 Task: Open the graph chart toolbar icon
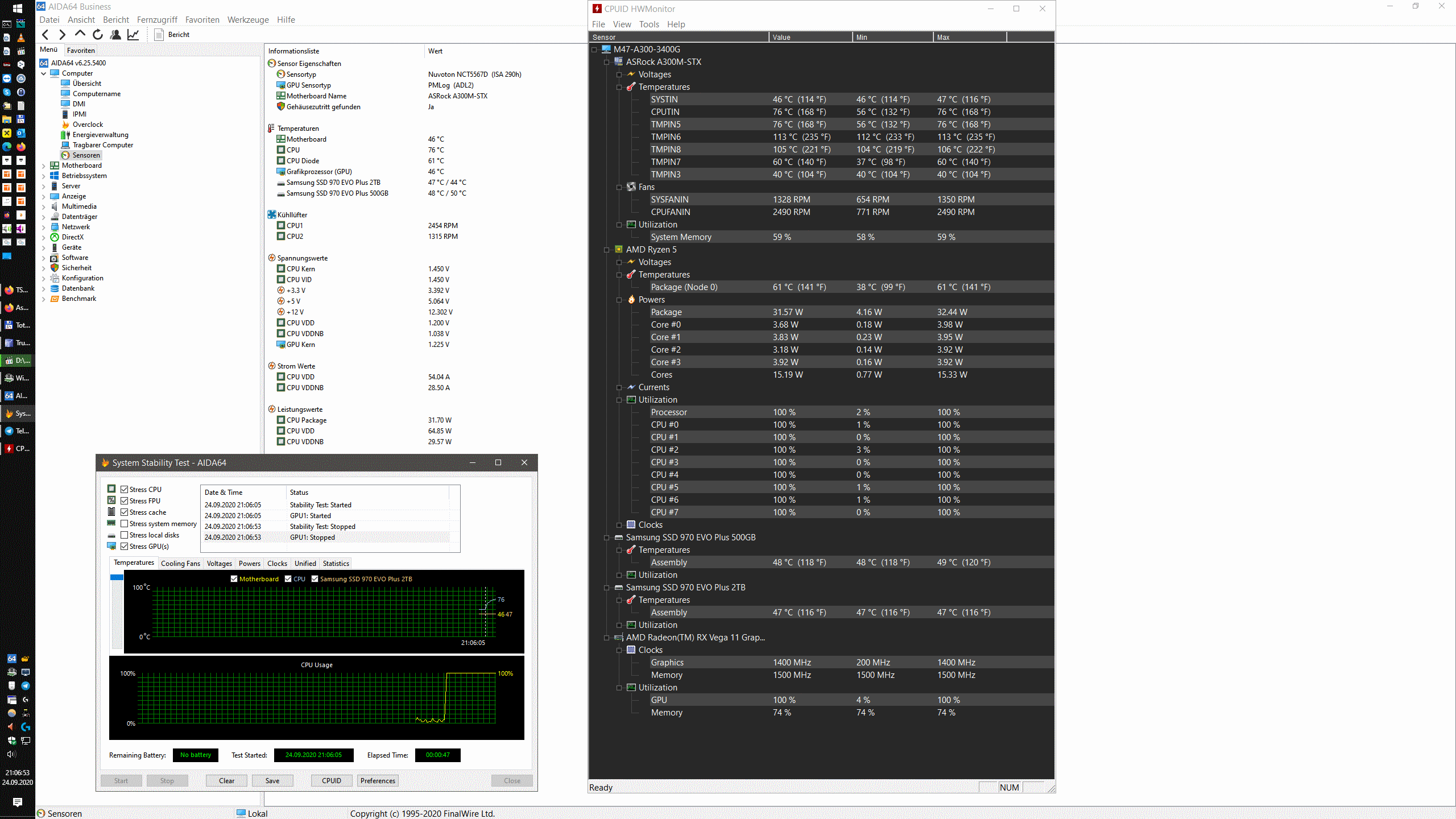133,35
